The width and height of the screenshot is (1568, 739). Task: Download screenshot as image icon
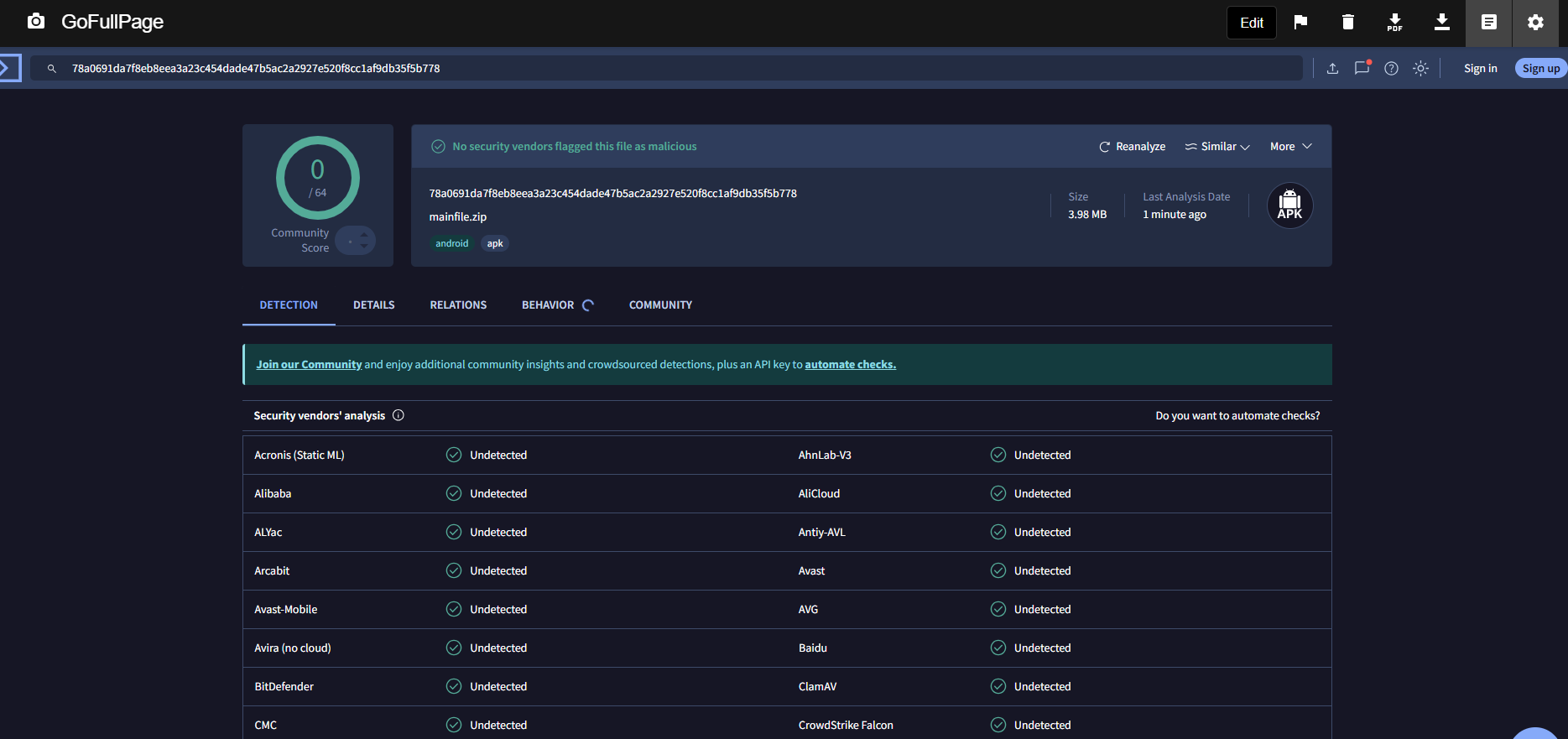(1441, 22)
